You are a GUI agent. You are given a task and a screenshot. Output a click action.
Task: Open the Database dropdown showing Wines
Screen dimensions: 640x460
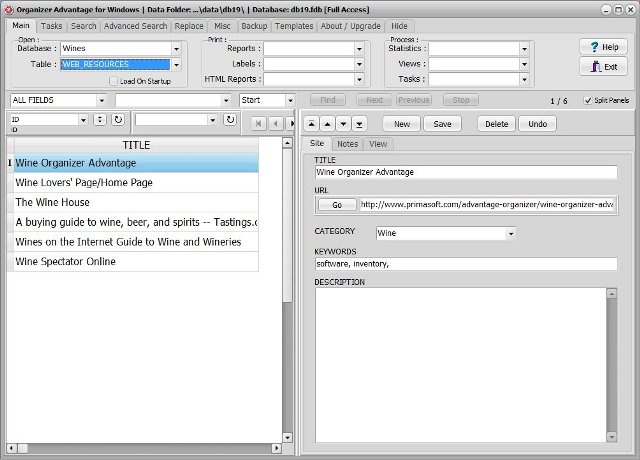click(x=176, y=49)
